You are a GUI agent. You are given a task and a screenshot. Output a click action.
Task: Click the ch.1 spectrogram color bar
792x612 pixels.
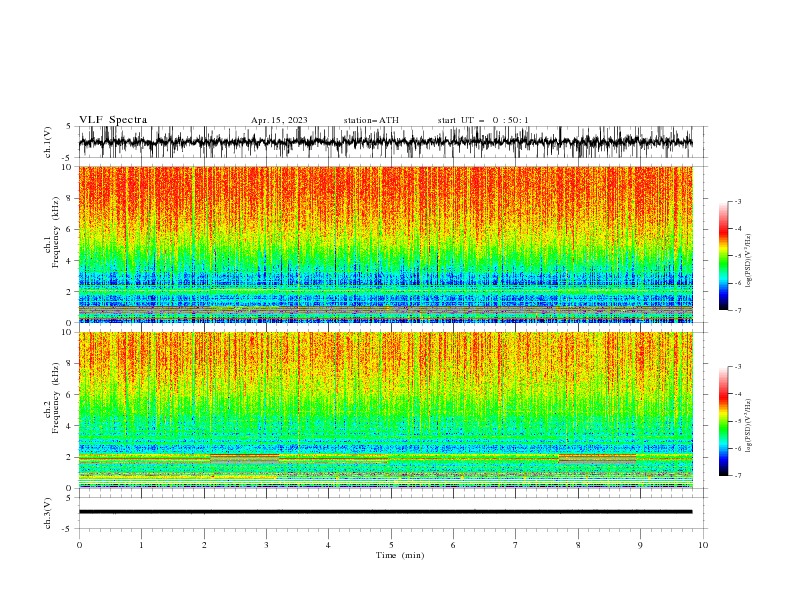[724, 256]
